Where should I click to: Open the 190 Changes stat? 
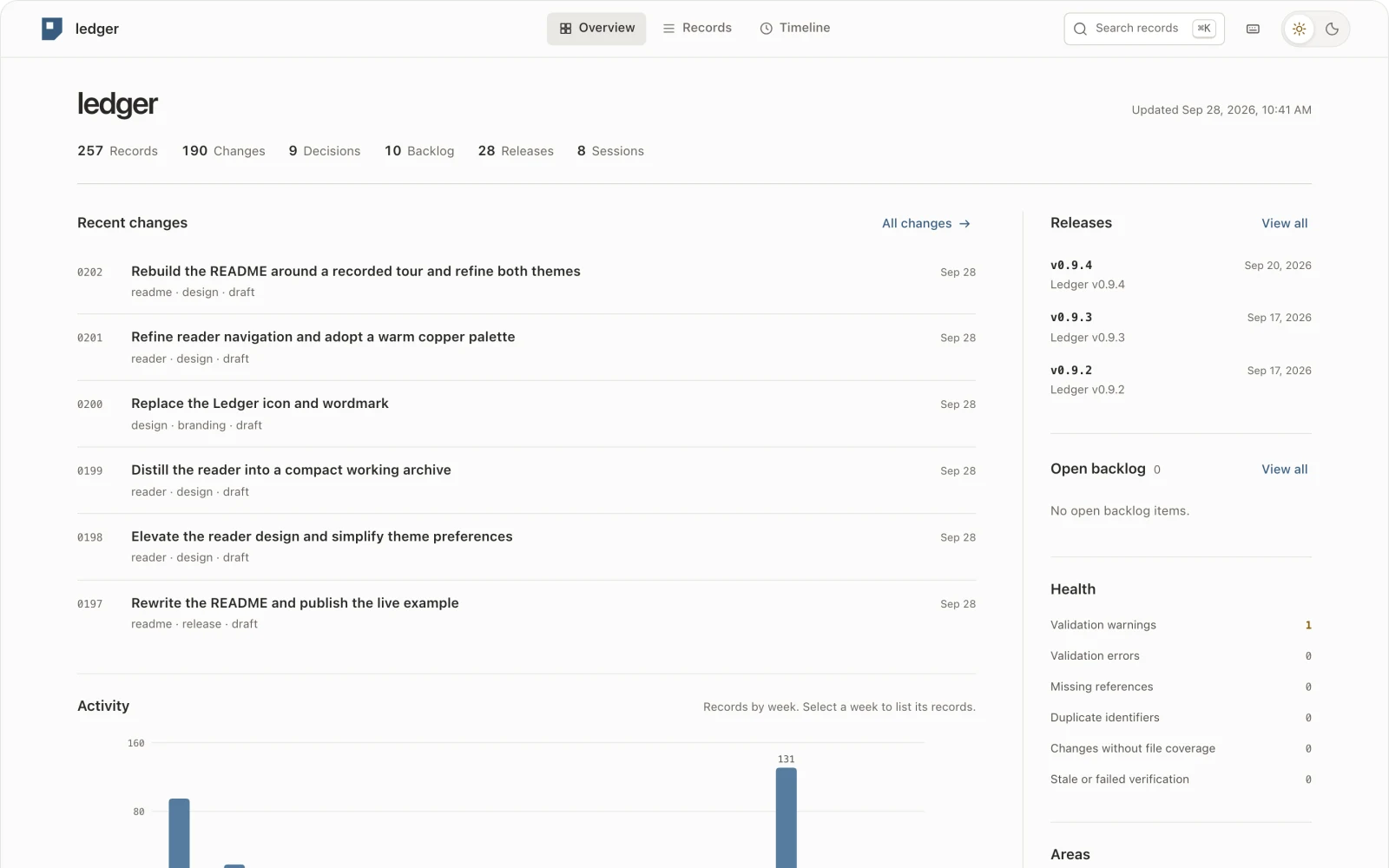click(x=223, y=151)
